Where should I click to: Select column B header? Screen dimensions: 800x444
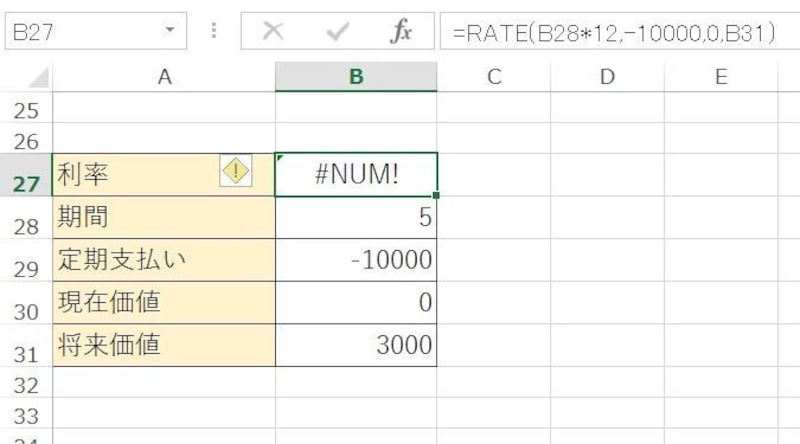[x=355, y=76]
